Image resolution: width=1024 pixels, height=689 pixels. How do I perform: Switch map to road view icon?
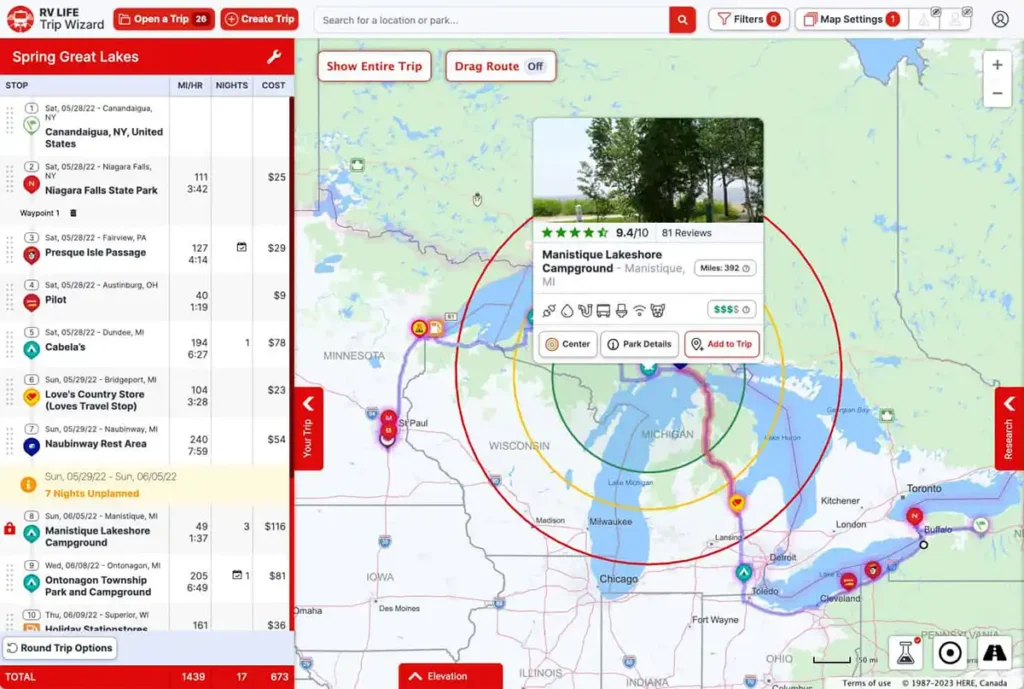point(994,652)
